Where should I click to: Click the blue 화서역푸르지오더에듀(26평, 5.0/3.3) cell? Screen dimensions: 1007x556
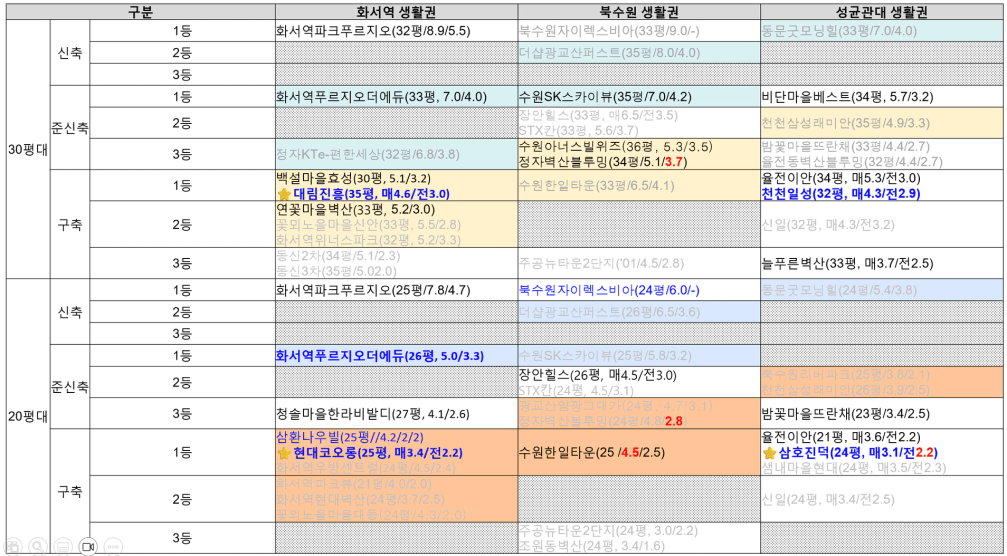[396, 356]
